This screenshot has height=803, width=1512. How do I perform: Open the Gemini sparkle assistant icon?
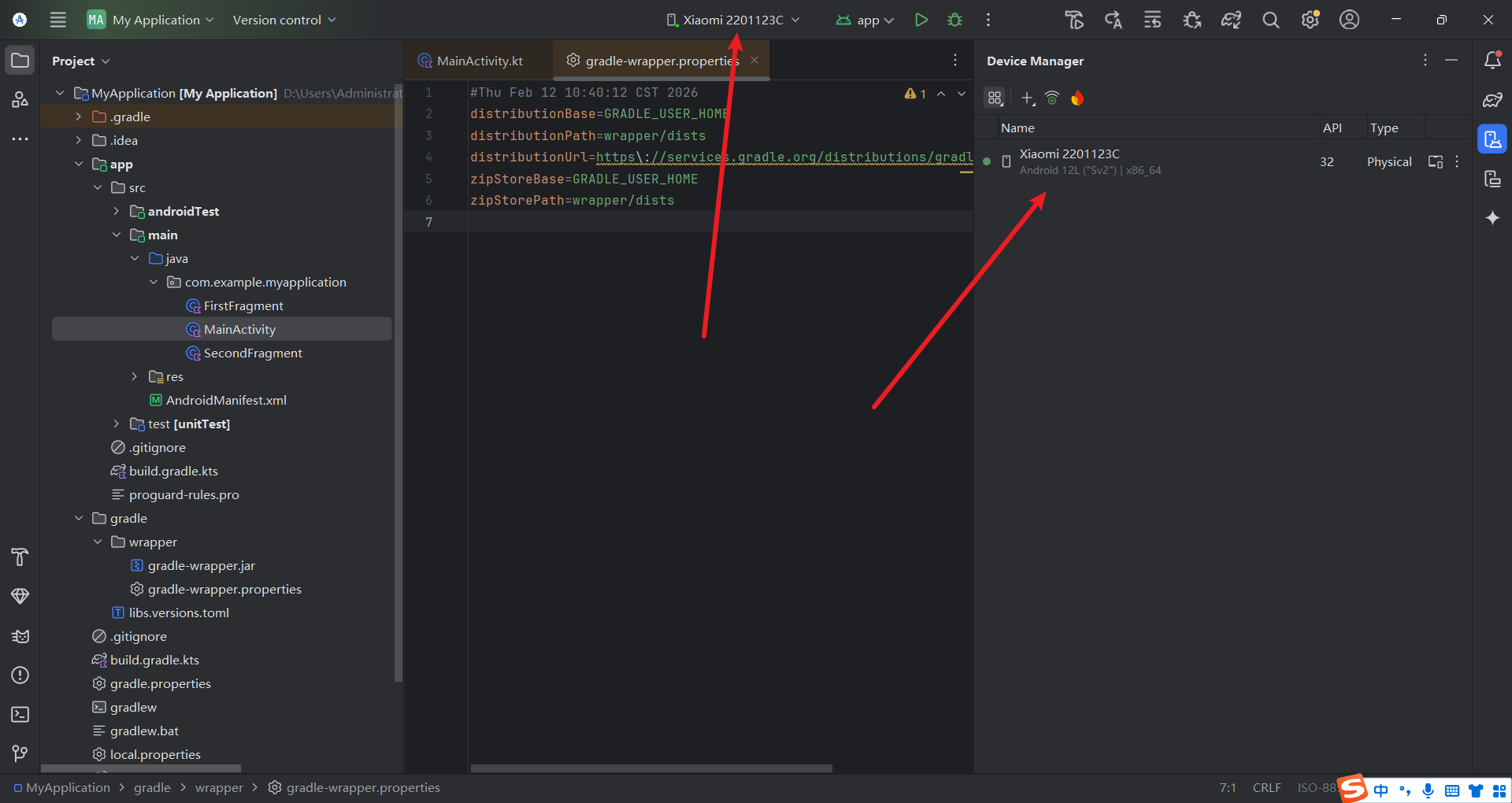1492,218
